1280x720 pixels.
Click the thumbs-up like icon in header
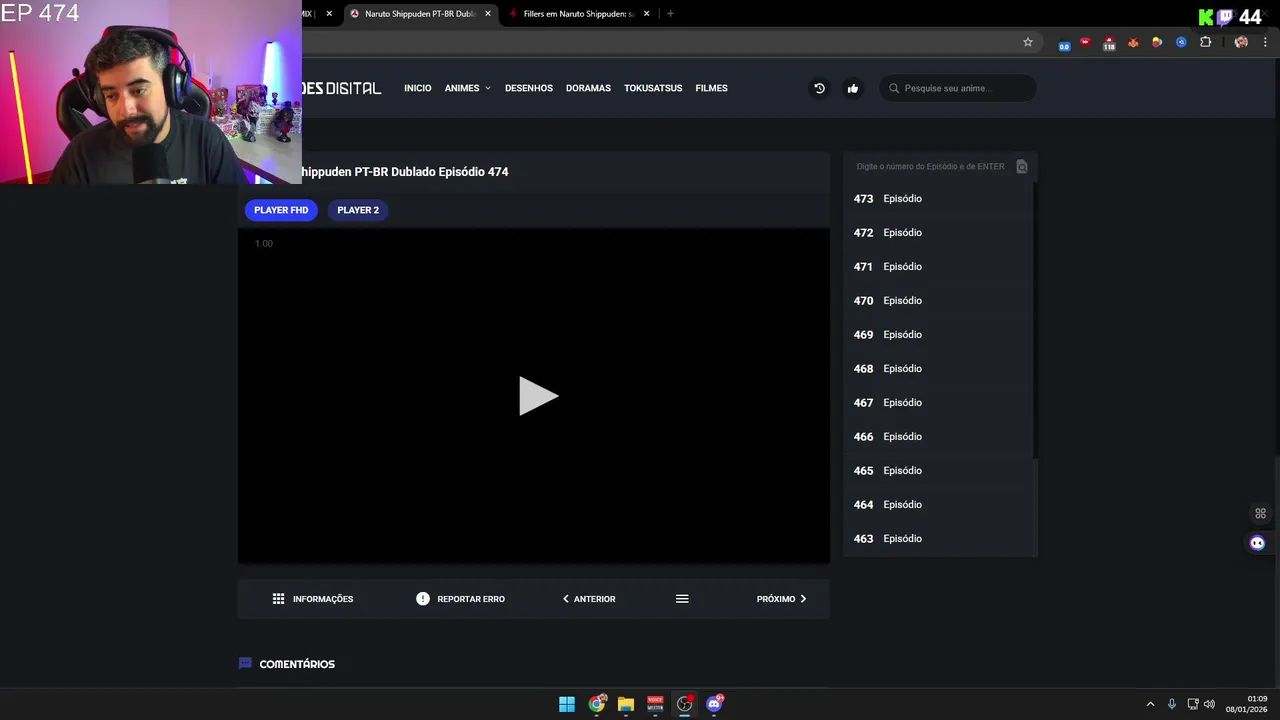coord(853,88)
